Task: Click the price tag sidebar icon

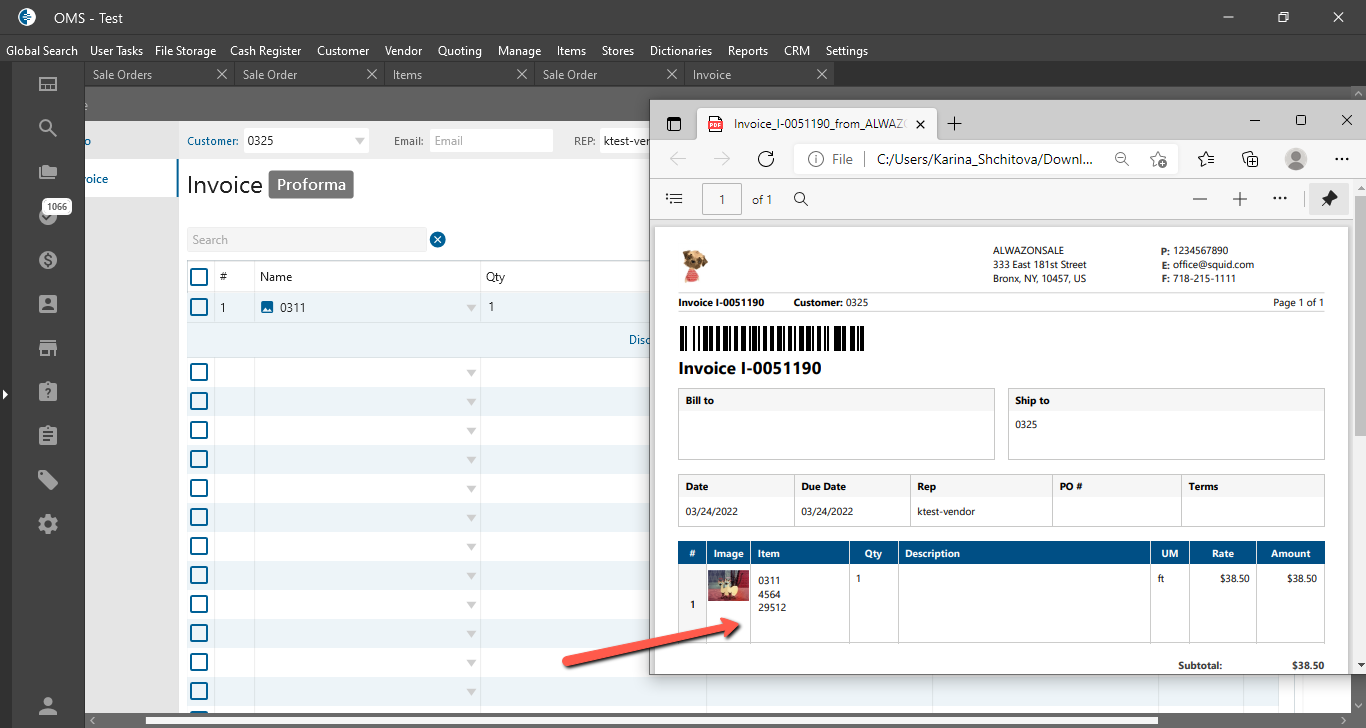Action: 48,480
